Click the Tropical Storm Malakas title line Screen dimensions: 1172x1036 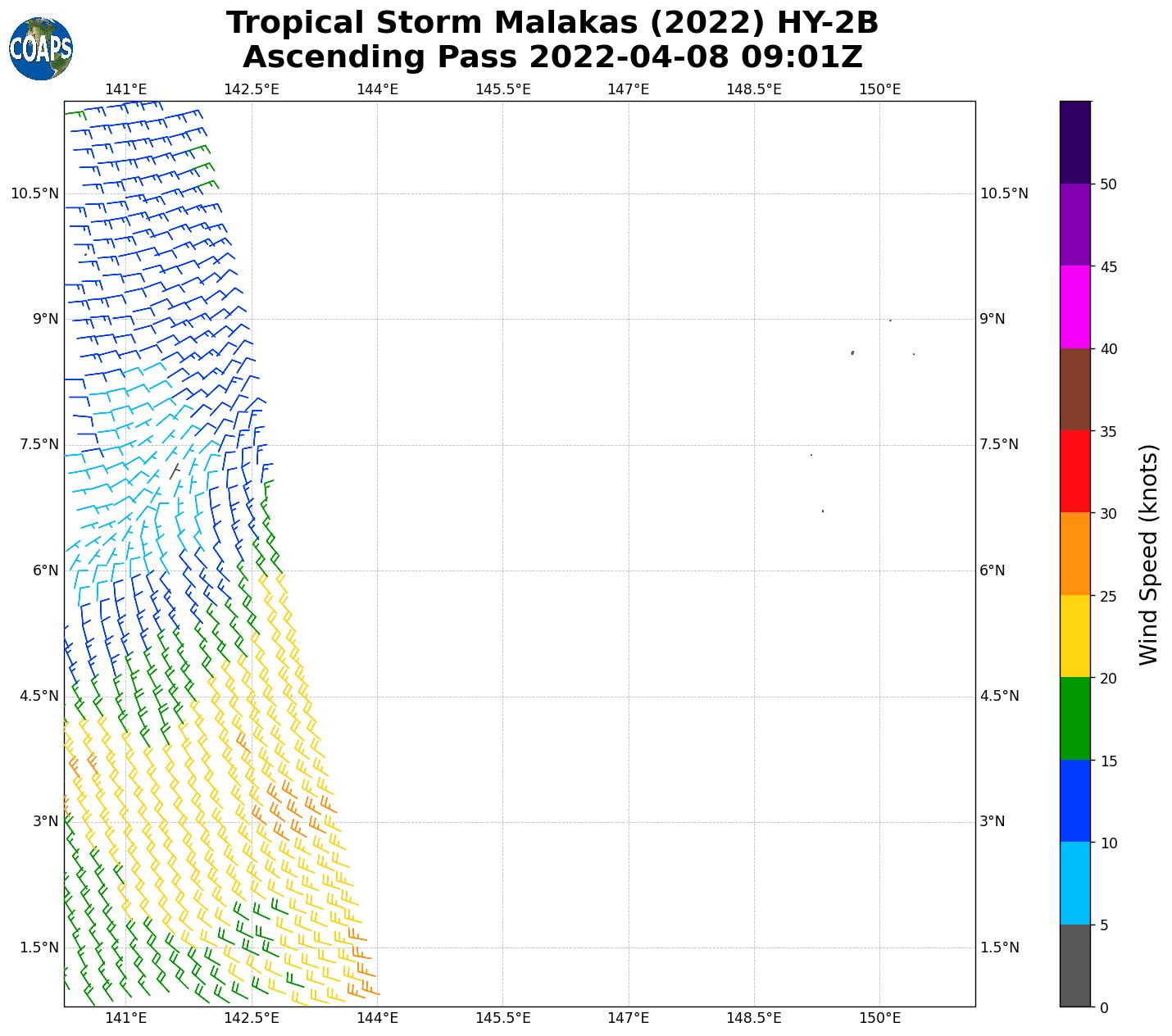click(x=552, y=23)
